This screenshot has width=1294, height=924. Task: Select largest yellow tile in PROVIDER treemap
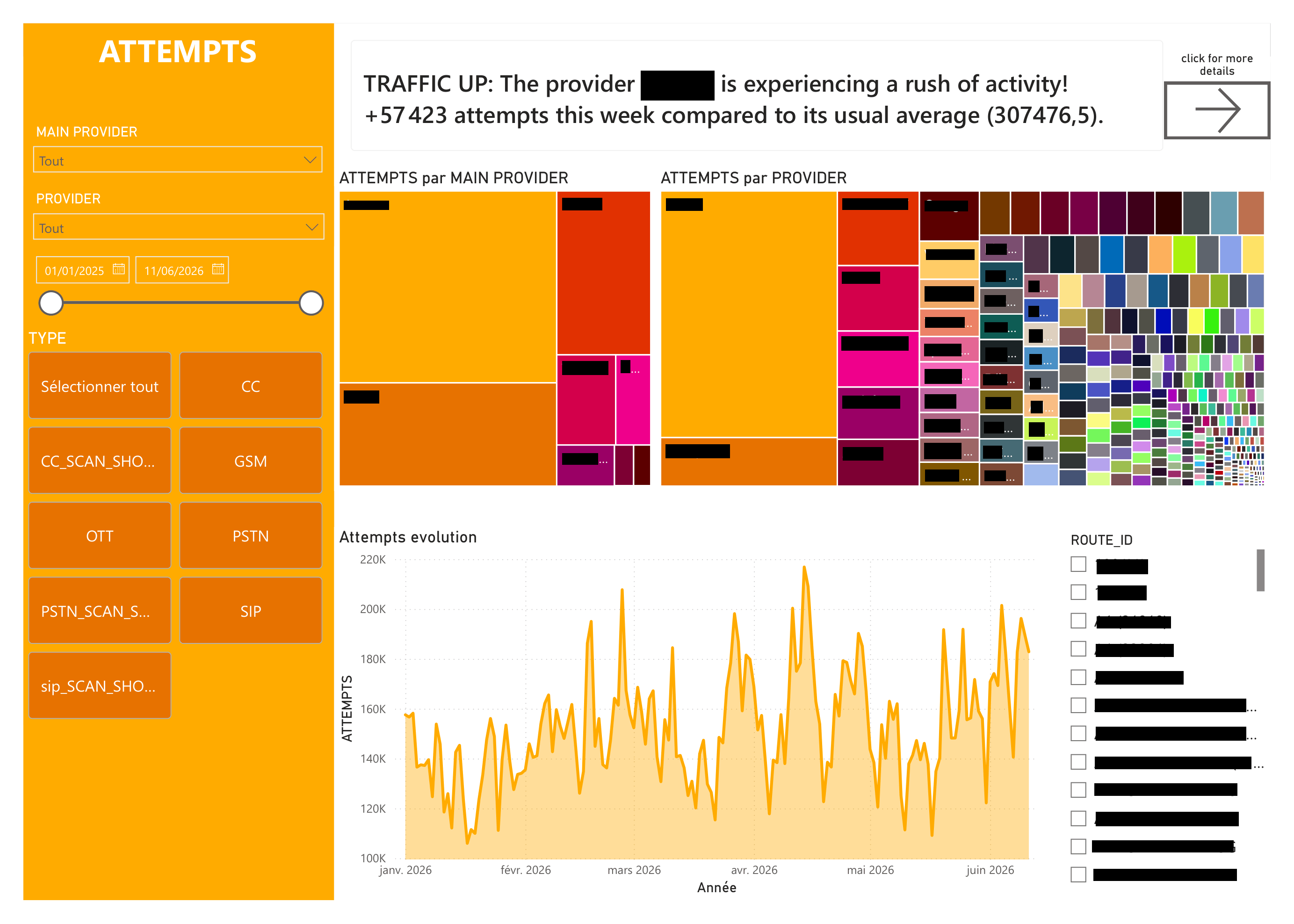(x=749, y=314)
